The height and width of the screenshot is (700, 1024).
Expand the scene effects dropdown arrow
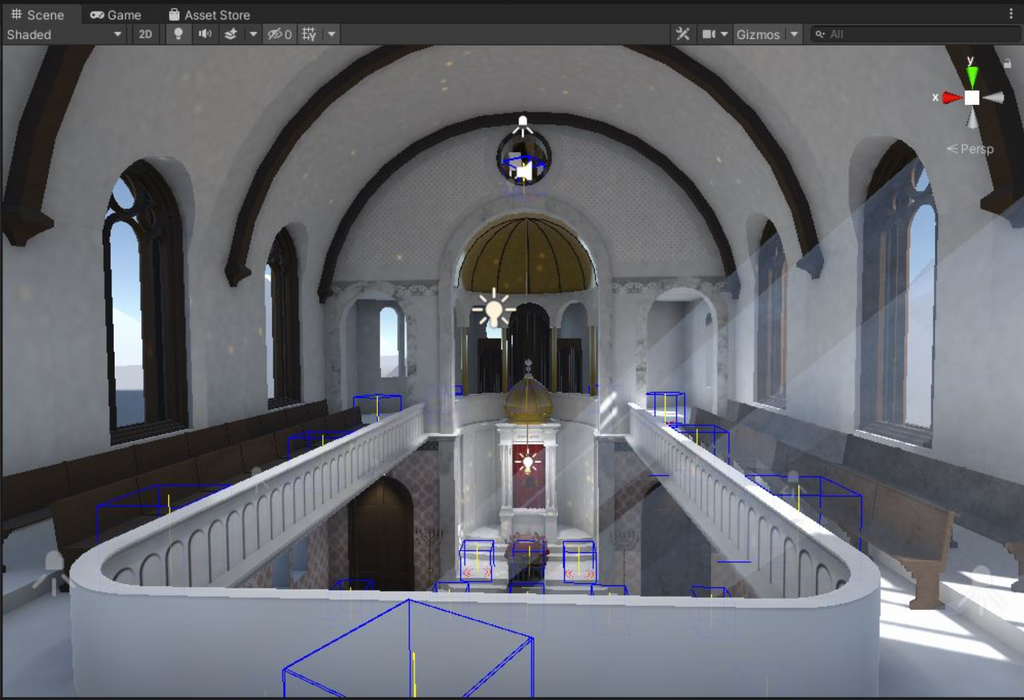(253, 34)
